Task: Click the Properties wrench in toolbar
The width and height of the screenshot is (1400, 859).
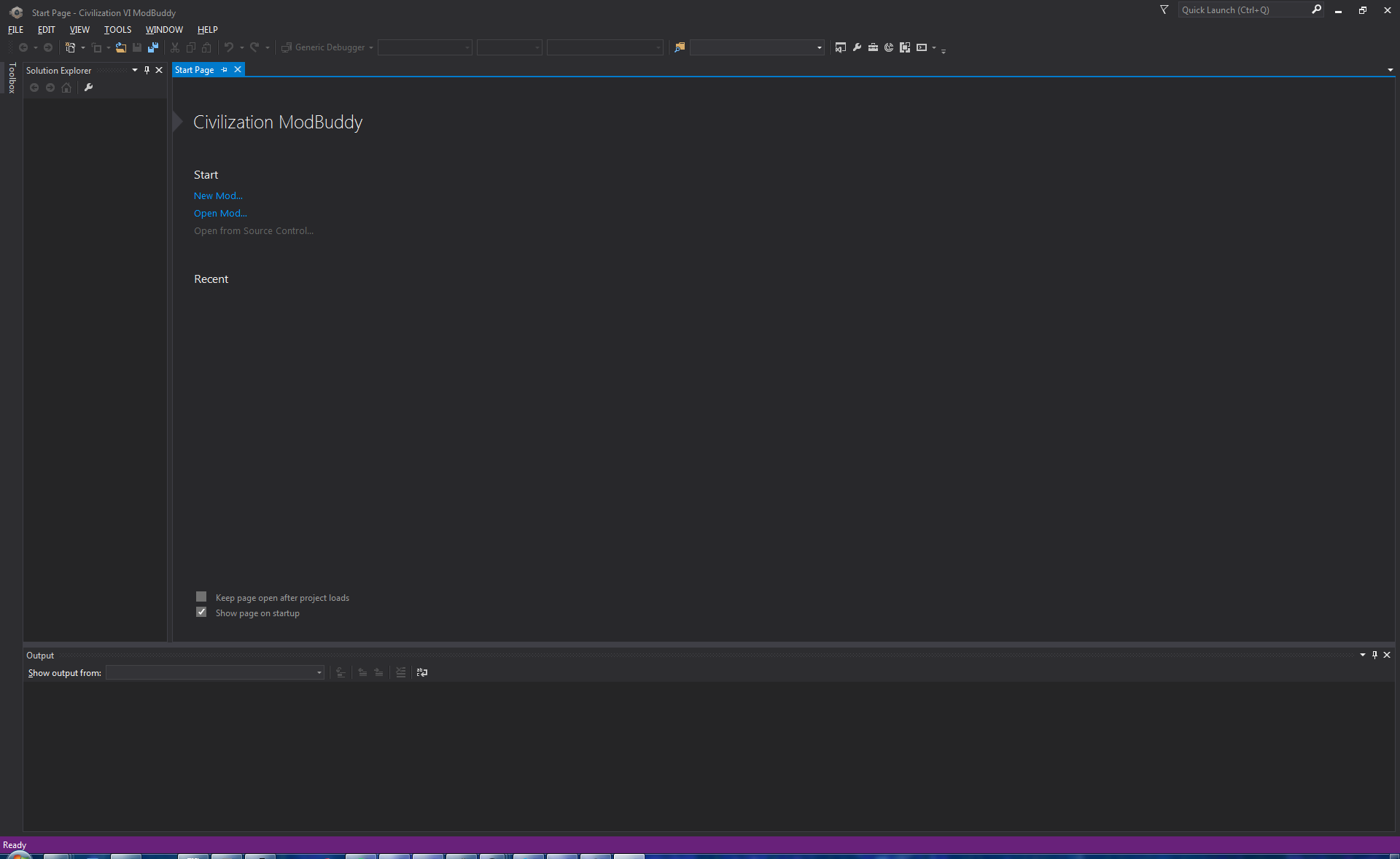Action: pyautogui.click(x=857, y=47)
